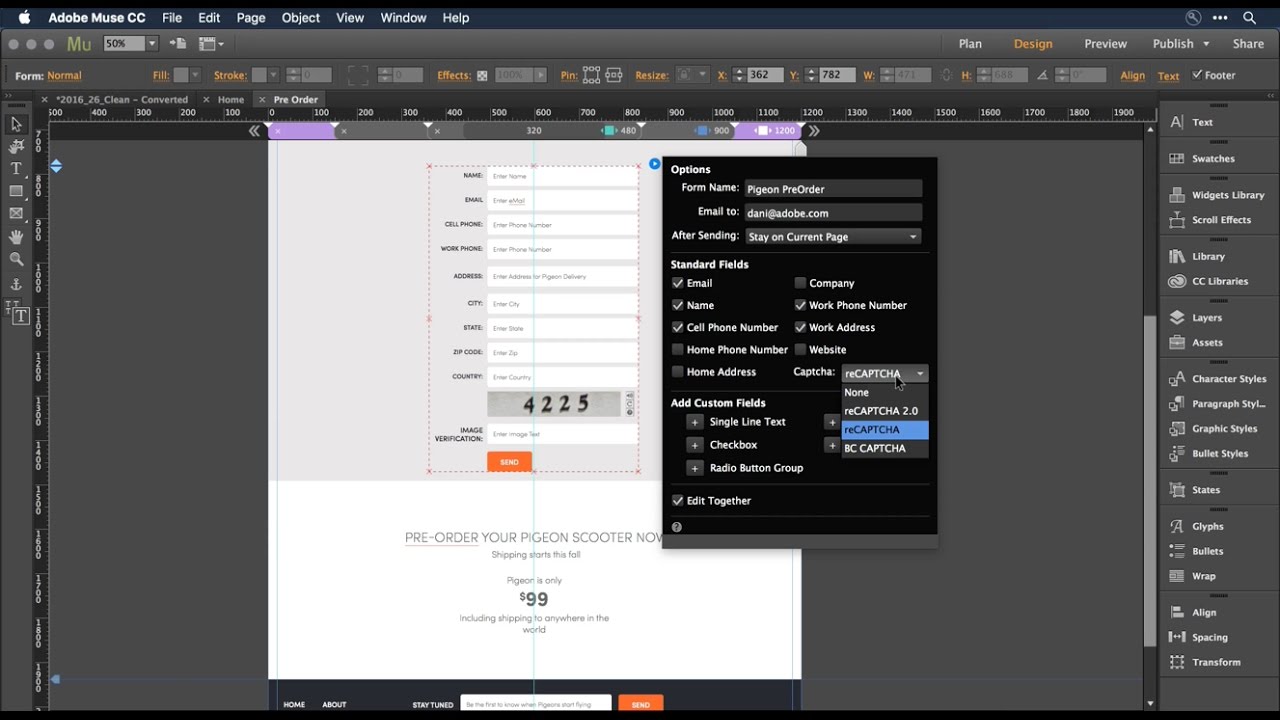Open the Transform panel
The image size is (1280, 720).
click(x=1206, y=662)
